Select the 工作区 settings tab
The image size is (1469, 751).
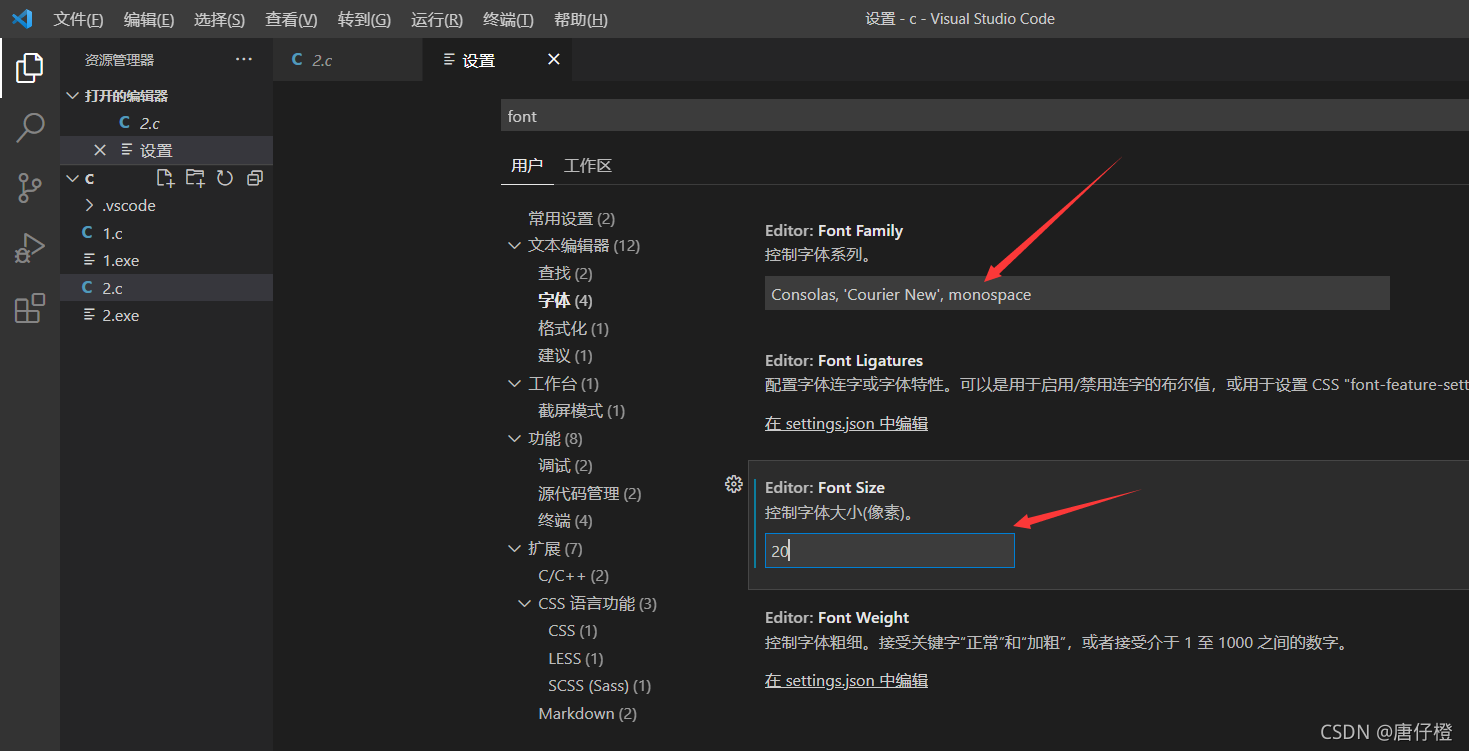587,166
